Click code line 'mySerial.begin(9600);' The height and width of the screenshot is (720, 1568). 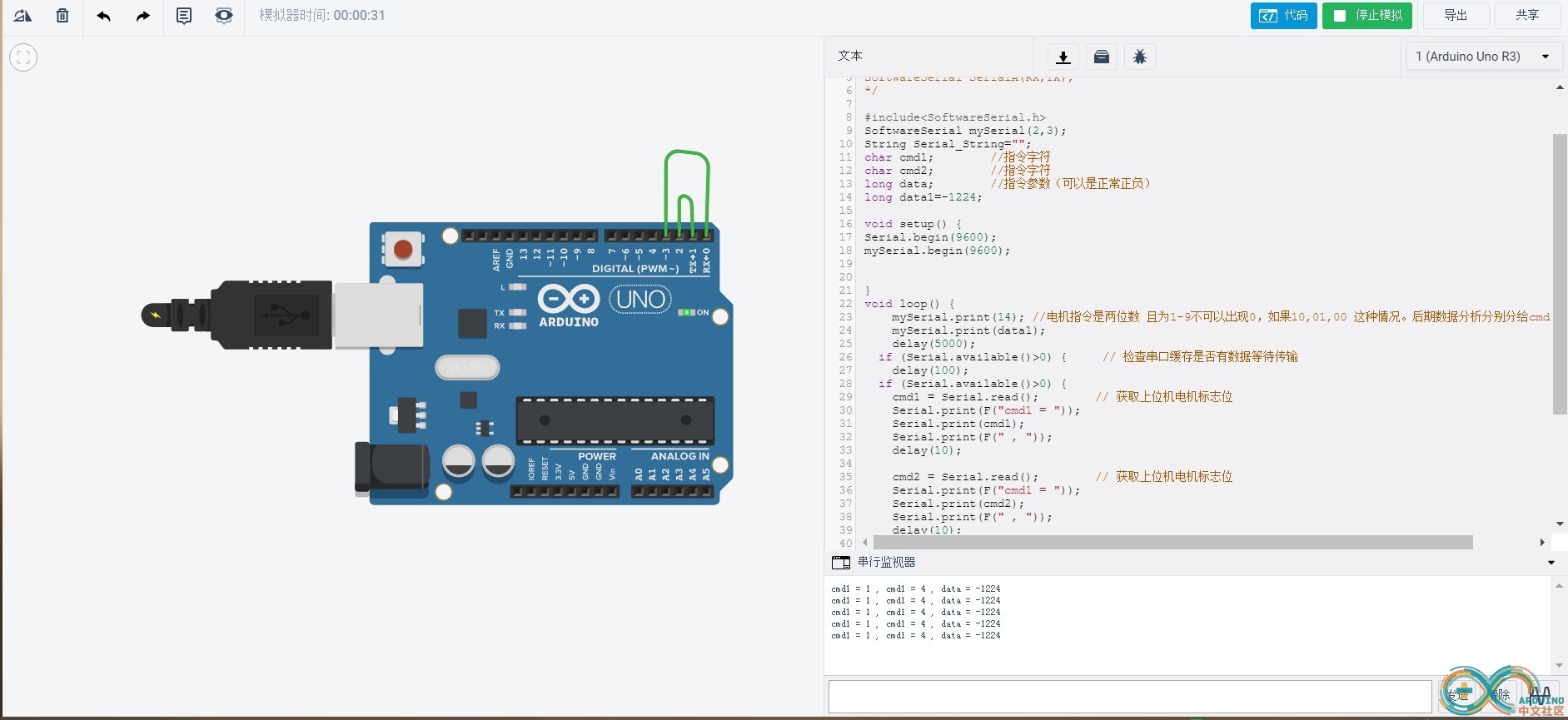(x=937, y=251)
